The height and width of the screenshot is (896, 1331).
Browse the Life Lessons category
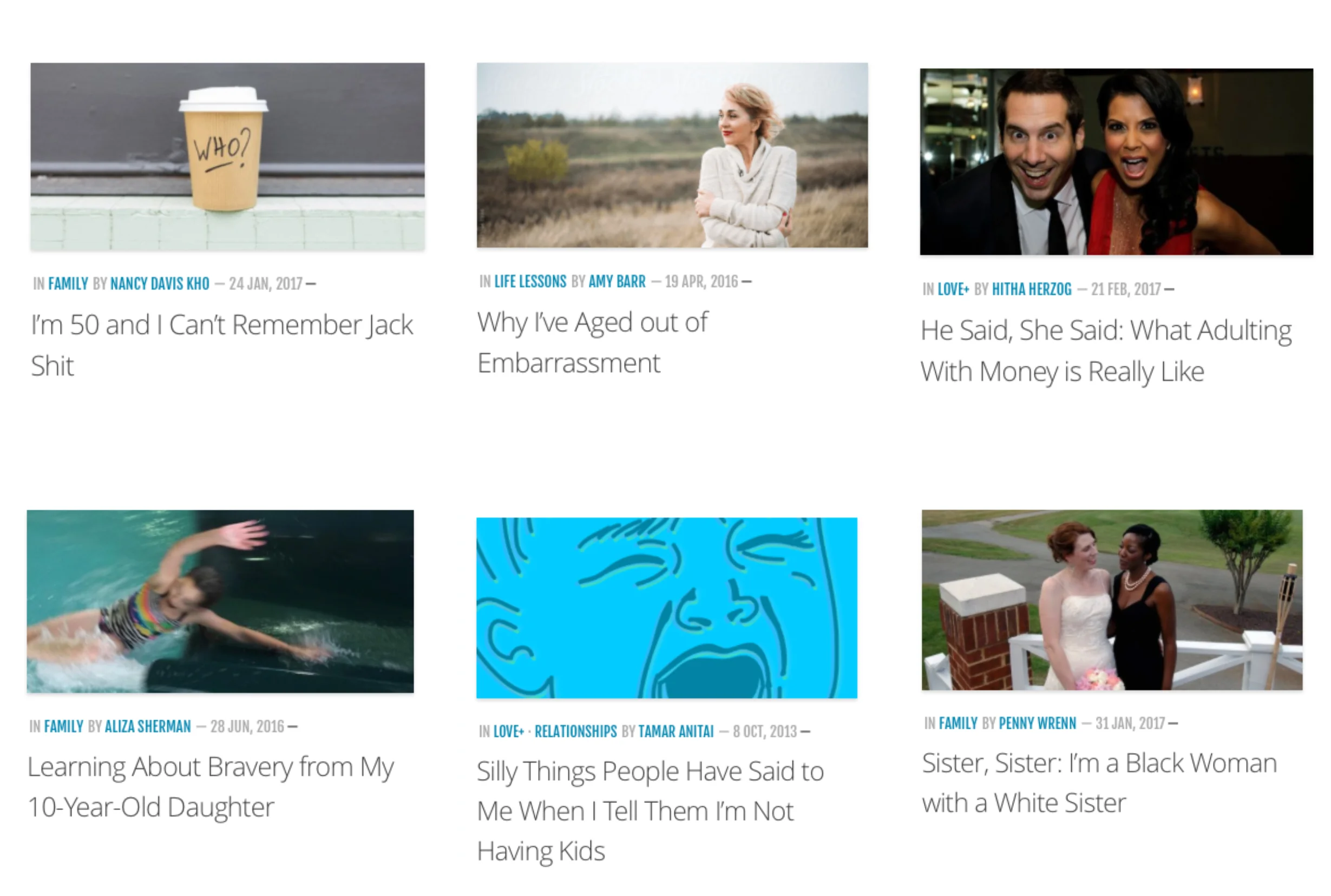530,281
